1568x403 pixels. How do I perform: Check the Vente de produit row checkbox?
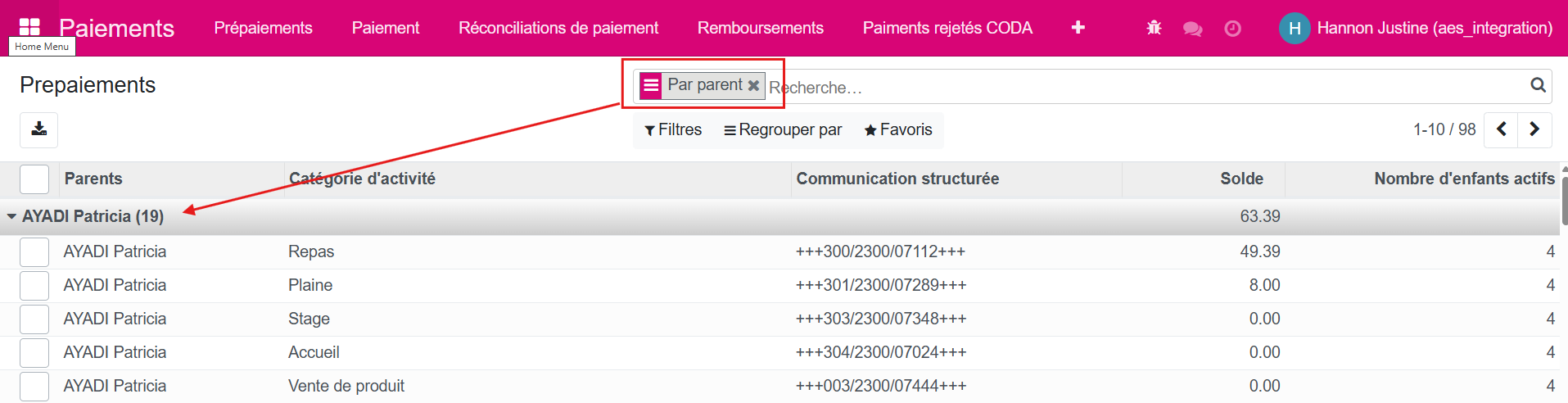34,386
